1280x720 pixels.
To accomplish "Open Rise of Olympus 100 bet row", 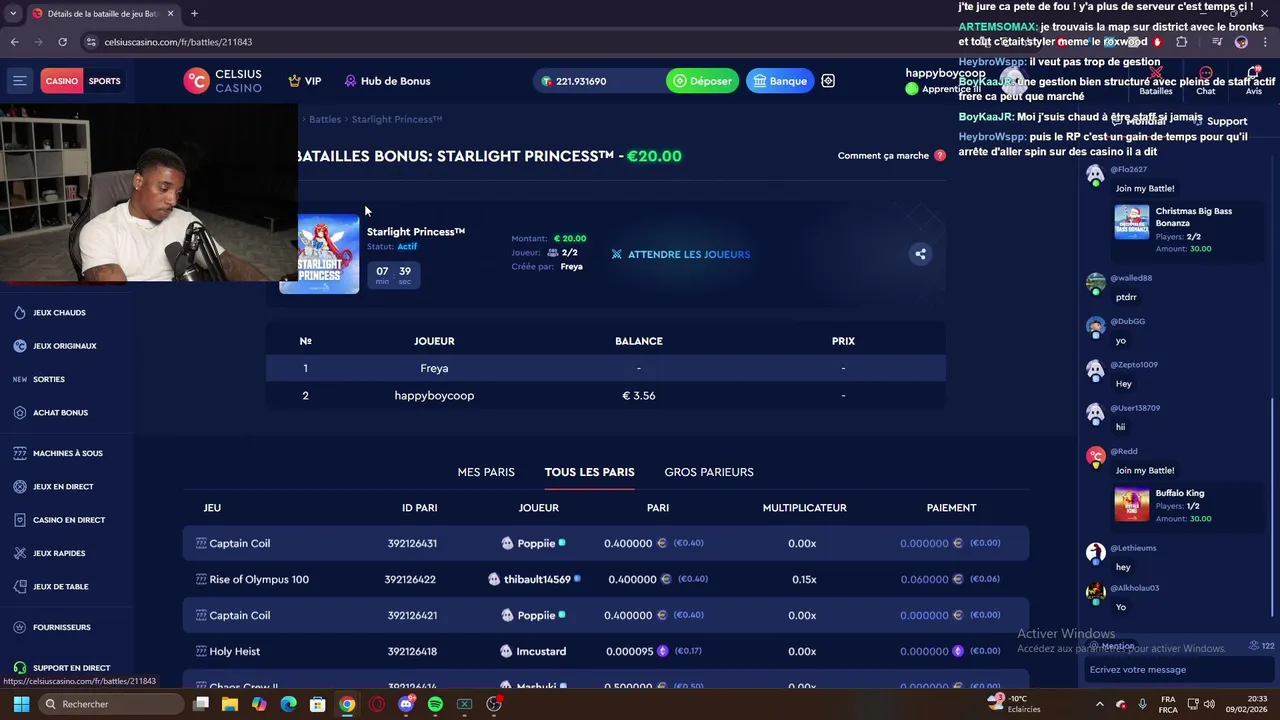I will pyautogui.click(x=605, y=579).
